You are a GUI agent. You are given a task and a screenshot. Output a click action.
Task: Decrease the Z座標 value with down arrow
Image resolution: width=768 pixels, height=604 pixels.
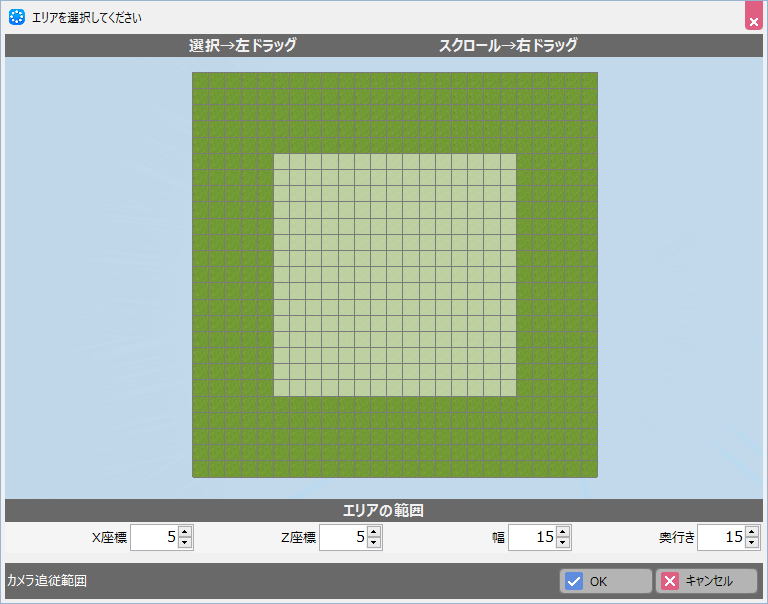(374, 543)
